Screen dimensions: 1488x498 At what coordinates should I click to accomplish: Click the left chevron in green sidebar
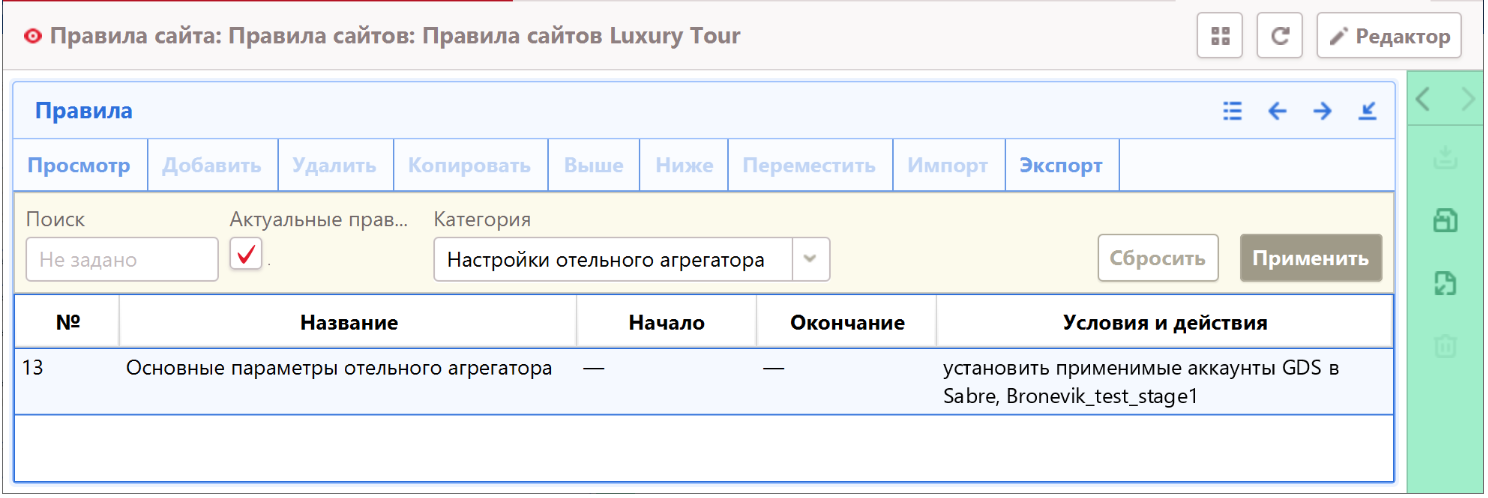[1423, 99]
